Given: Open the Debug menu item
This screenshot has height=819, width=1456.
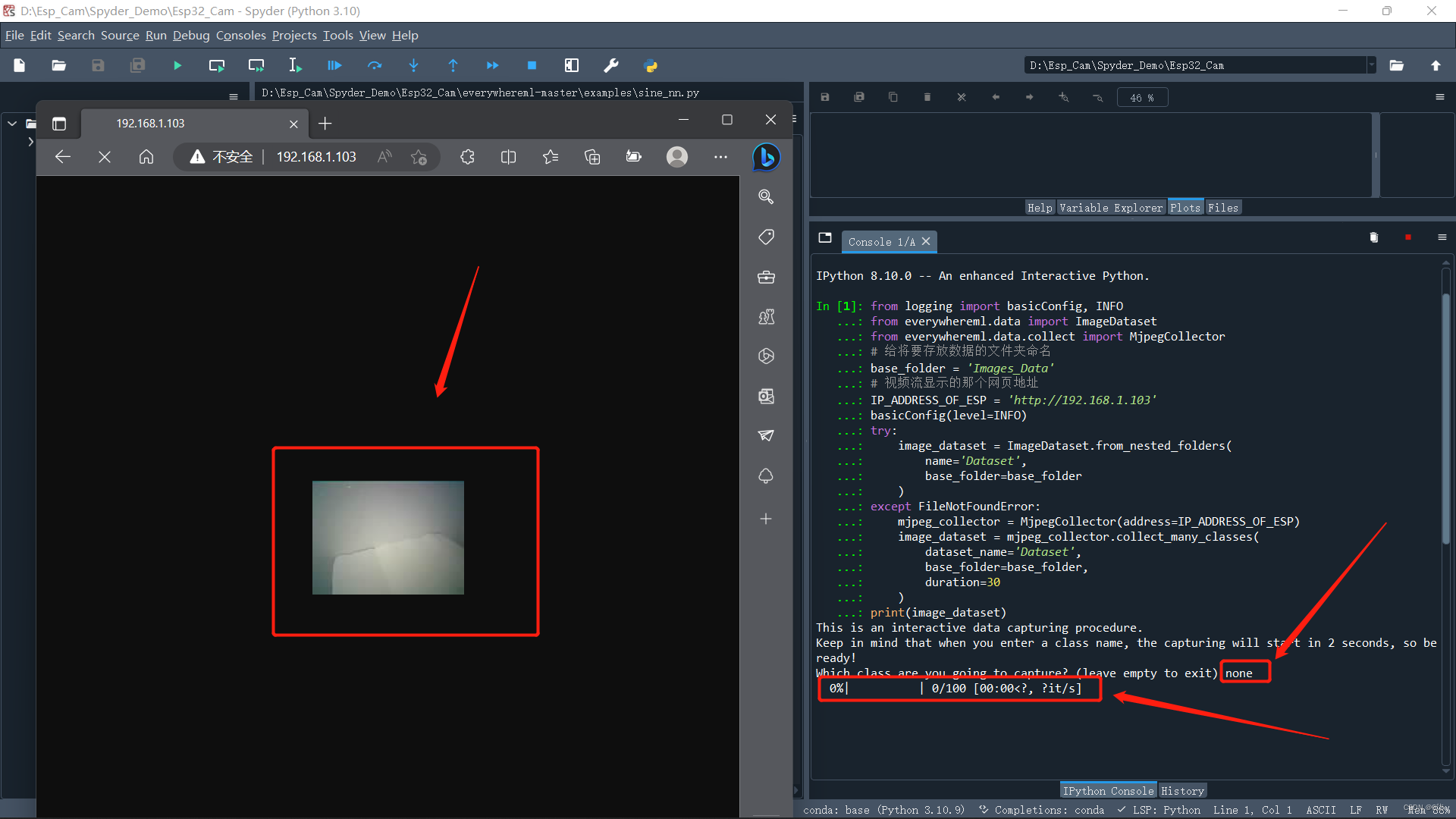Looking at the screenshot, I should click(192, 35).
